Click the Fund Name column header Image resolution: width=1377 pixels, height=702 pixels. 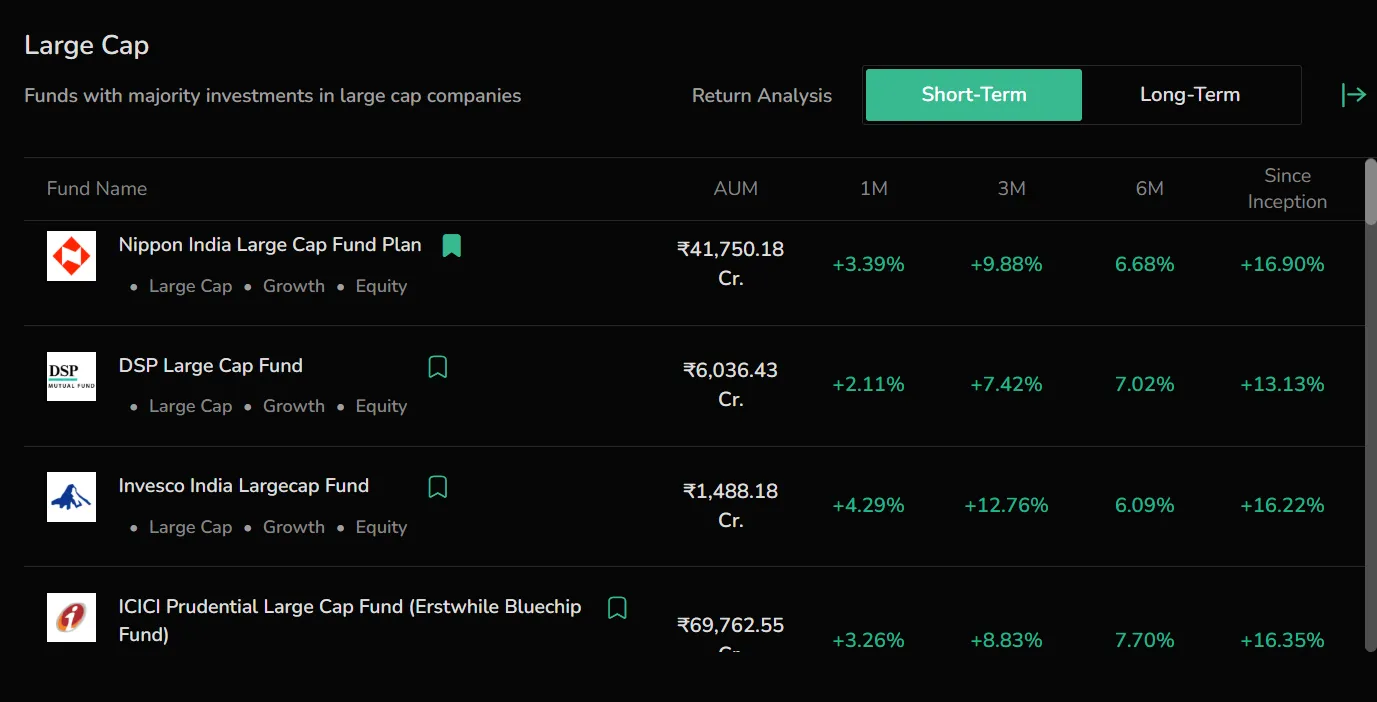(x=97, y=188)
